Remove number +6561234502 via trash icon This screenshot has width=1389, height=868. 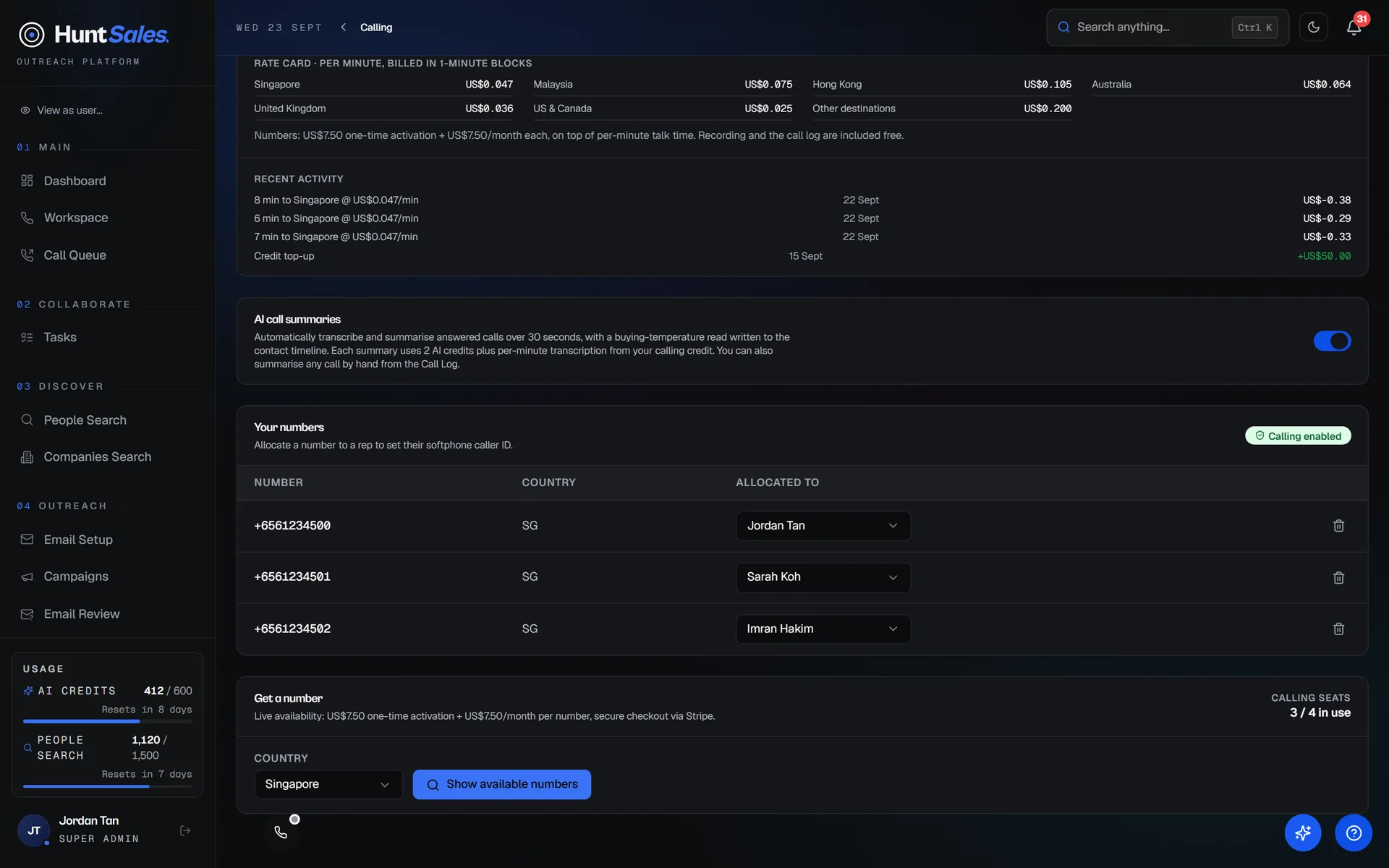pyautogui.click(x=1338, y=629)
